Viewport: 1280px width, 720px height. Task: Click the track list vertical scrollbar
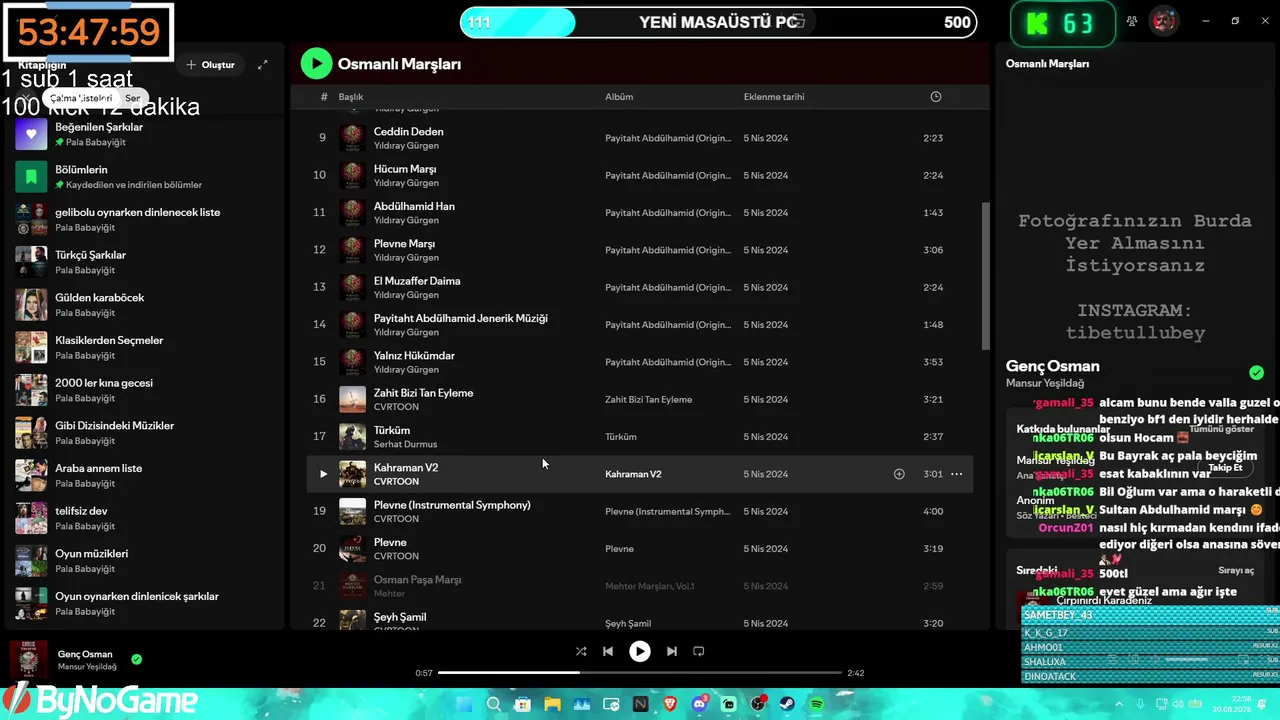point(985,276)
